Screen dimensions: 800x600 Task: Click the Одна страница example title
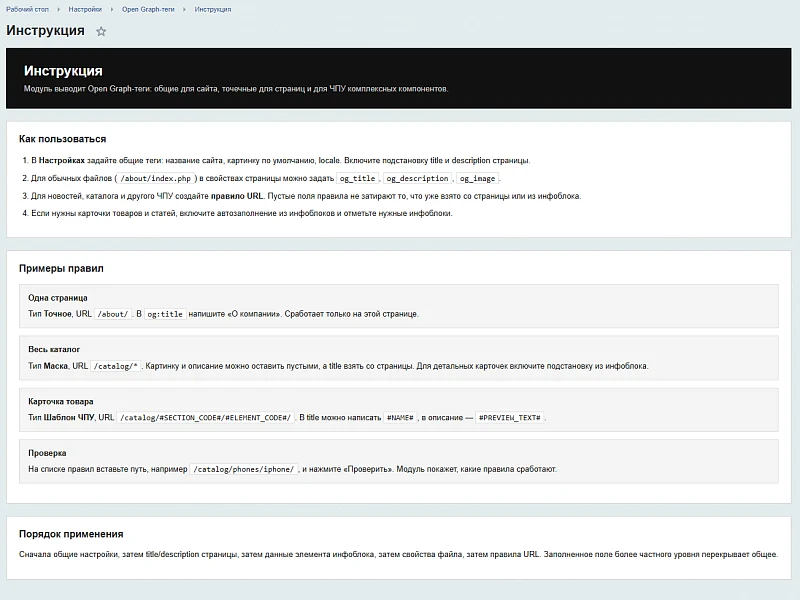tap(58, 298)
